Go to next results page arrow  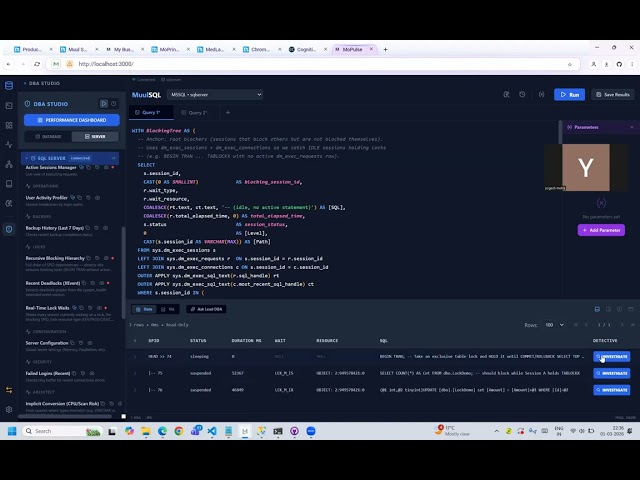[x=622, y=325]
